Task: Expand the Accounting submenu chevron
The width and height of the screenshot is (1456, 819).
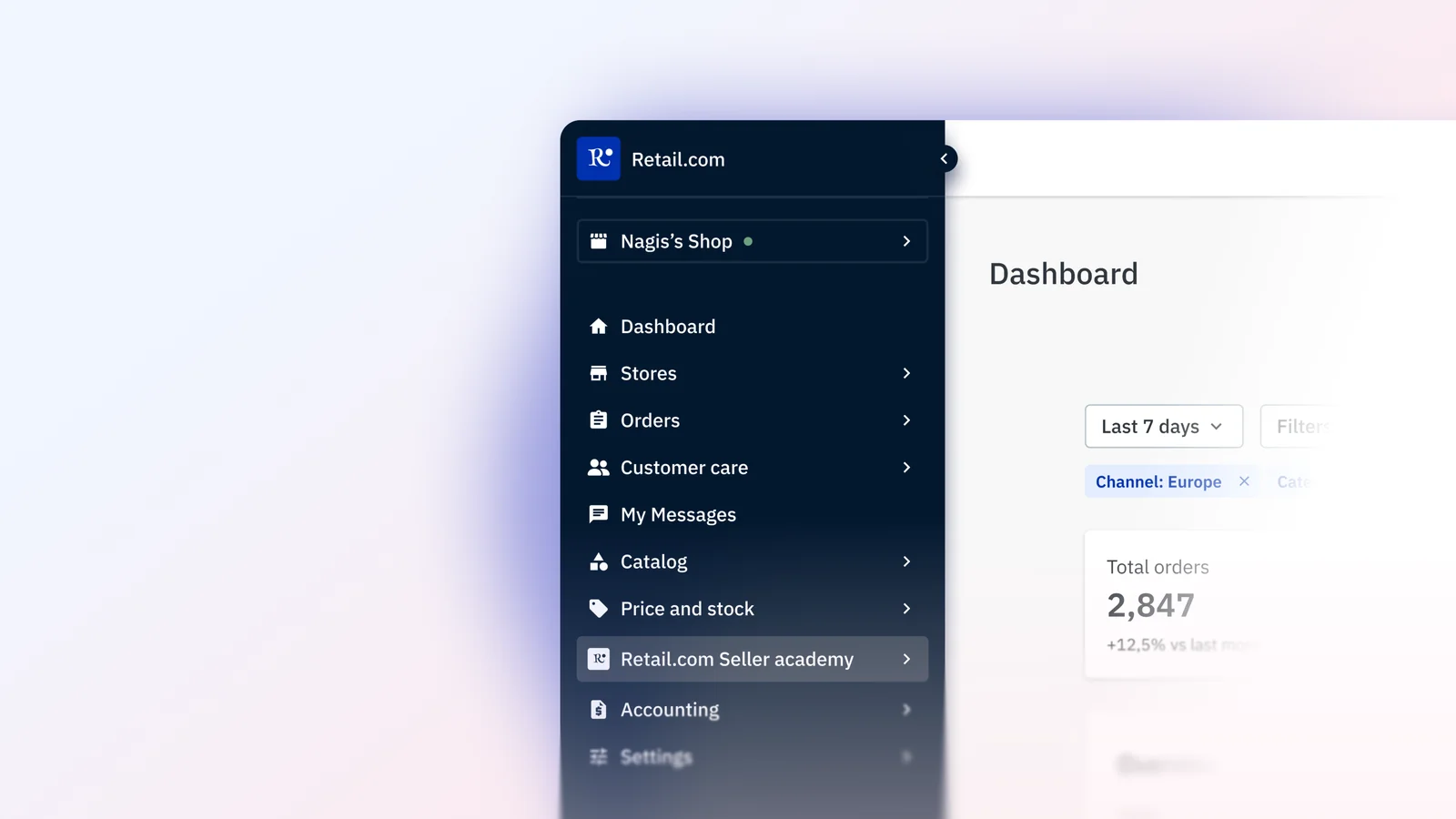Action: [x=906, y=709]
